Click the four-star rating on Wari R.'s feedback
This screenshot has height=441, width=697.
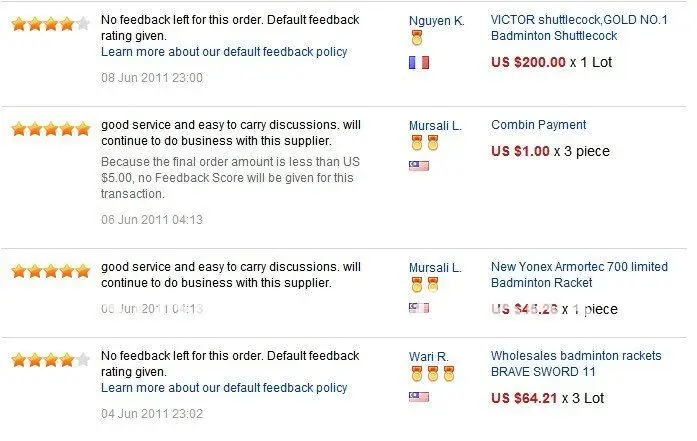tap(51, 359)
